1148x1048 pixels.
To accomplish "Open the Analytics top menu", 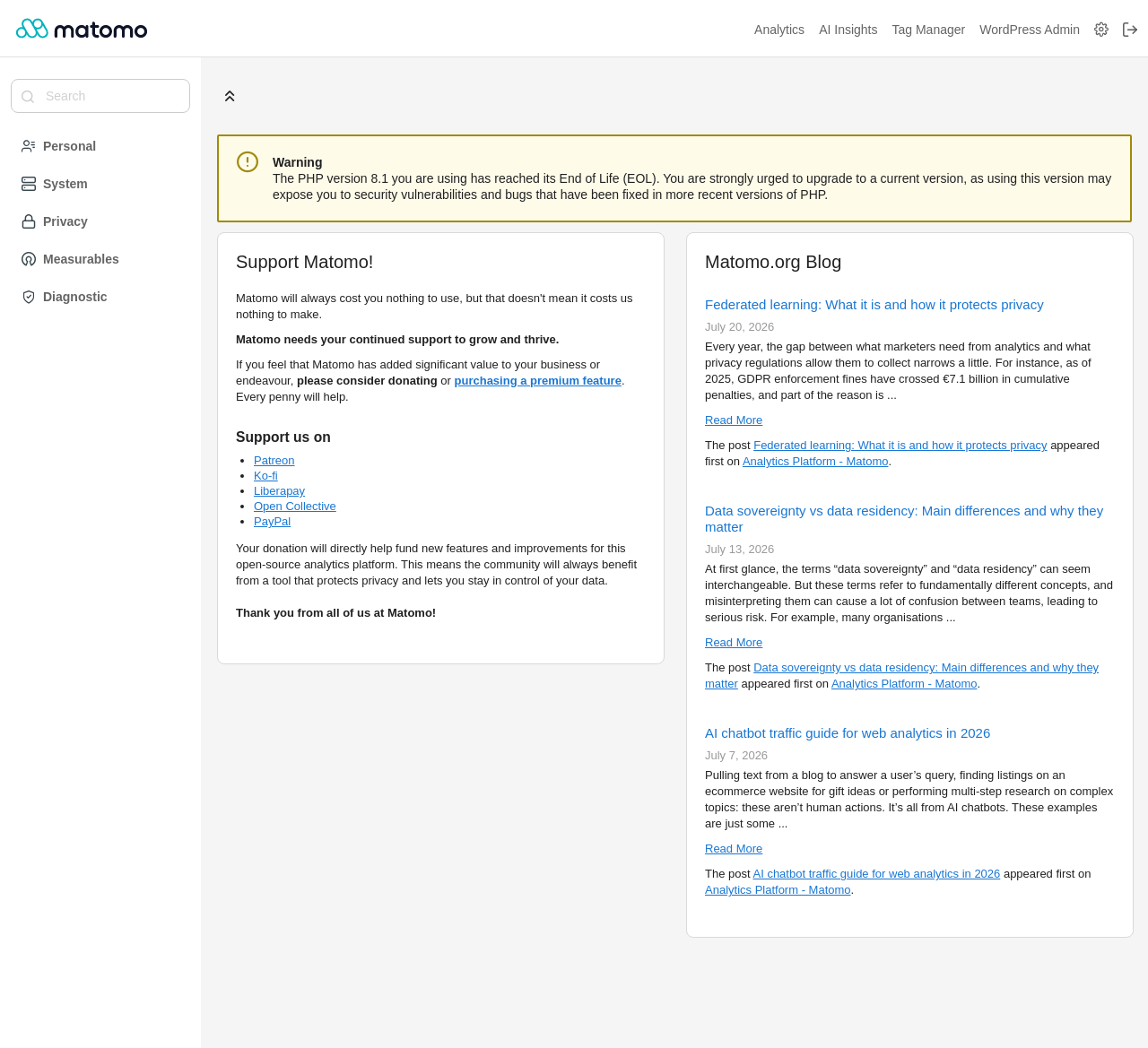I will (x=779, y=30).
